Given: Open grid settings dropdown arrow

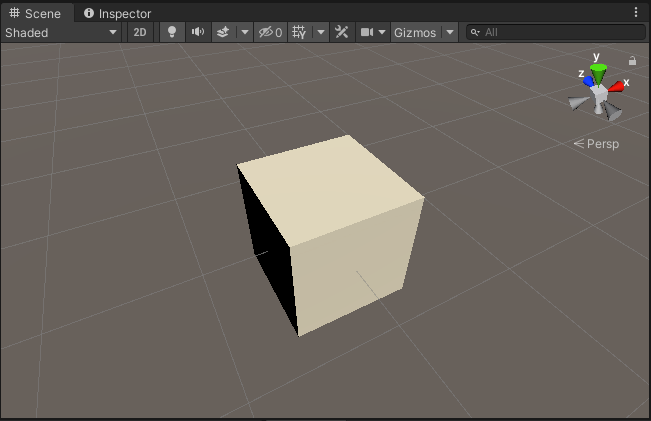Looking at the screenshot, I should pos(321,32).
